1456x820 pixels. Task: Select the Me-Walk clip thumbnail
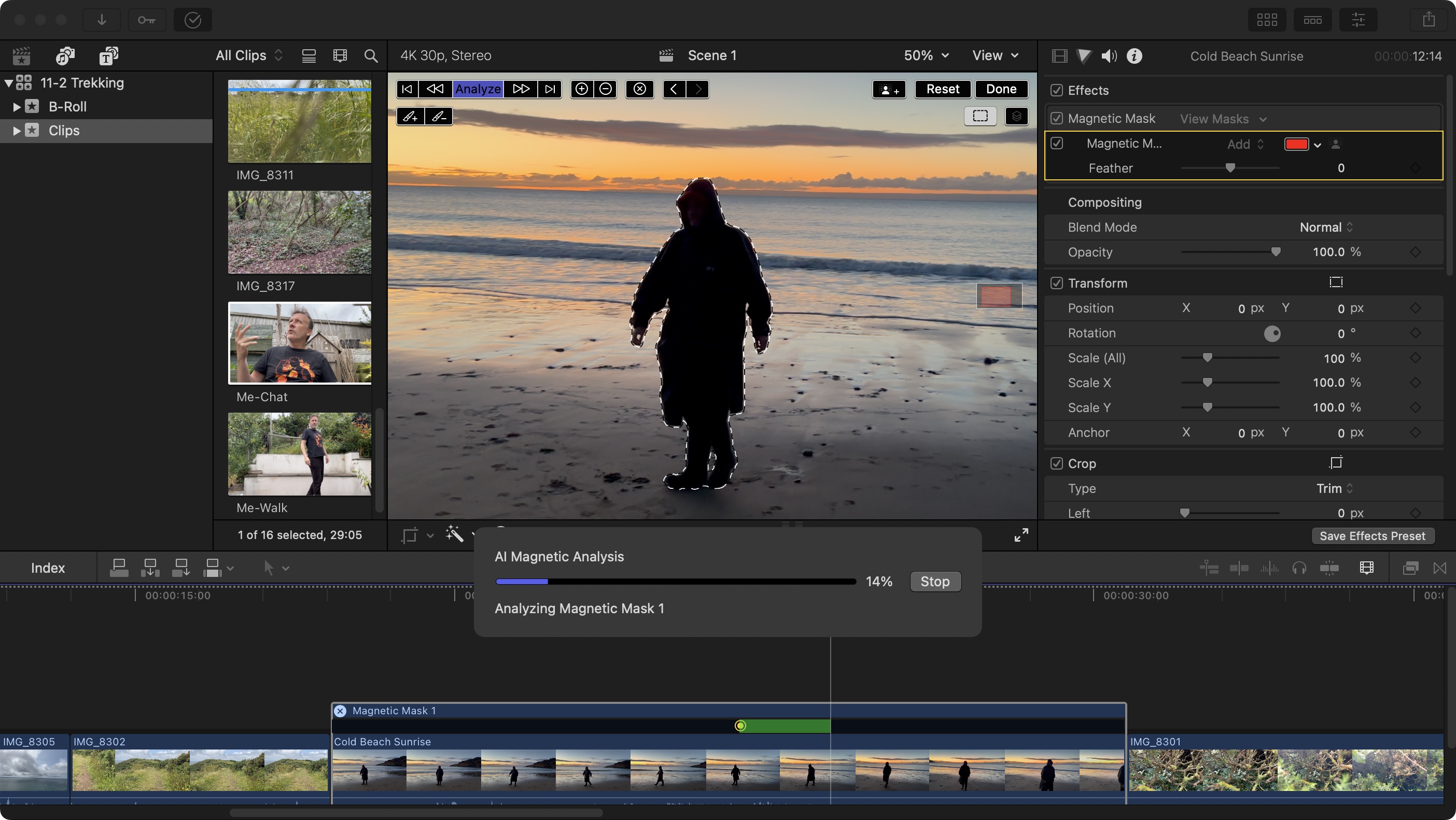point(300,454)
